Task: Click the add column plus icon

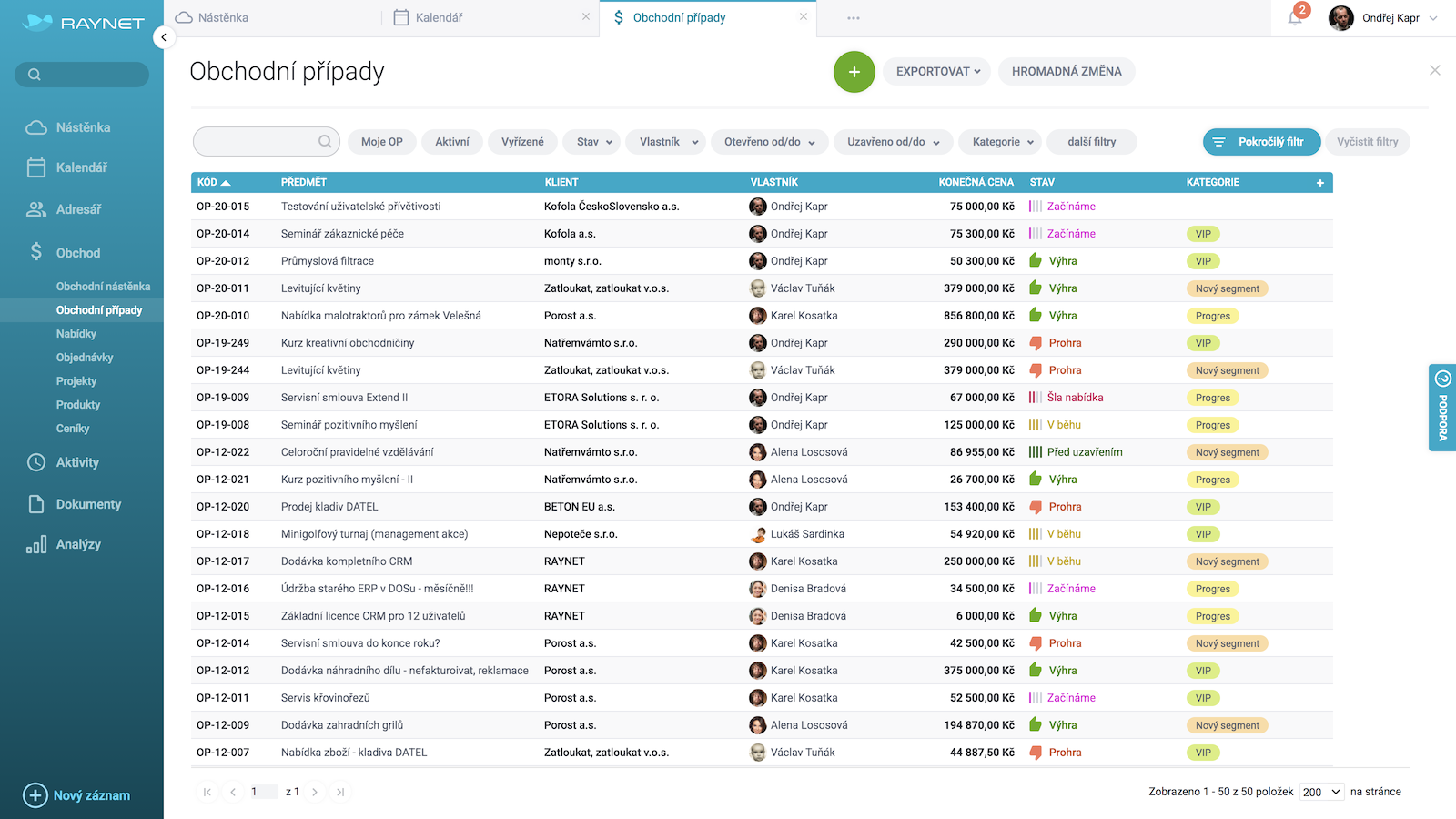Action: 1319,183
